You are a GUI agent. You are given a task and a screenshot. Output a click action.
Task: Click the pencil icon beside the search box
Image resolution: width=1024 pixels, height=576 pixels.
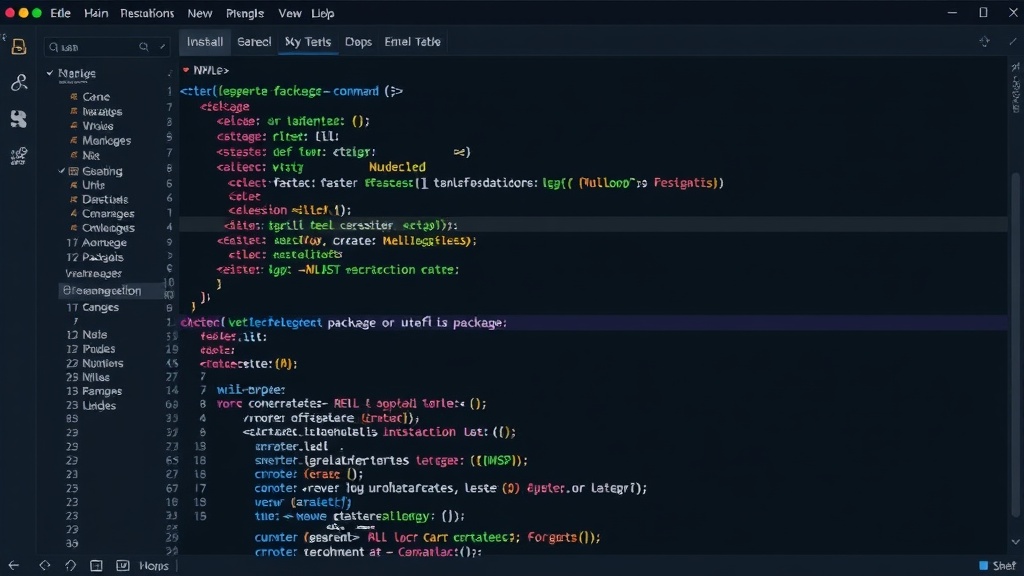pos(163,47)
